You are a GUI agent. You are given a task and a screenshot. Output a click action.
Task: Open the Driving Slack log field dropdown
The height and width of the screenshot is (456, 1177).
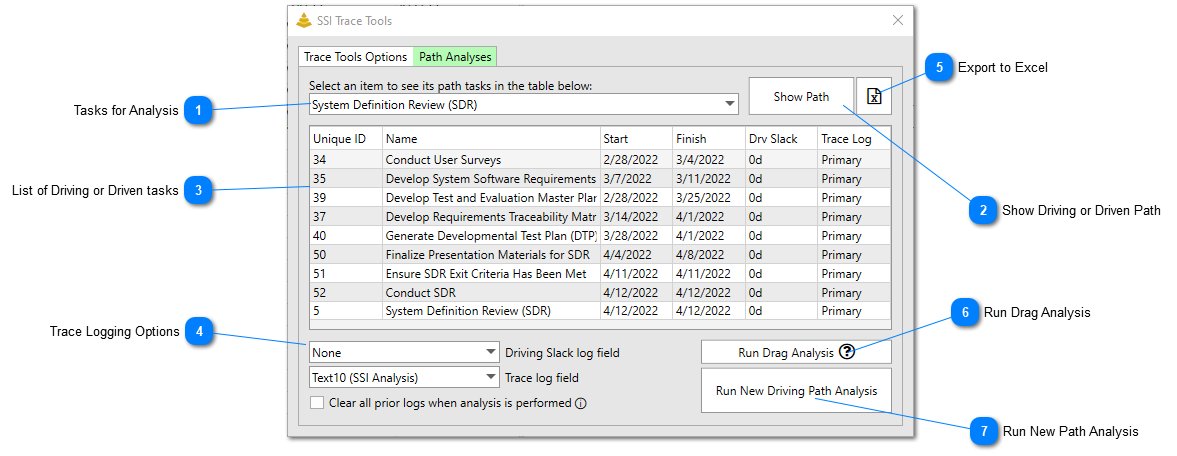pos(404,352)
